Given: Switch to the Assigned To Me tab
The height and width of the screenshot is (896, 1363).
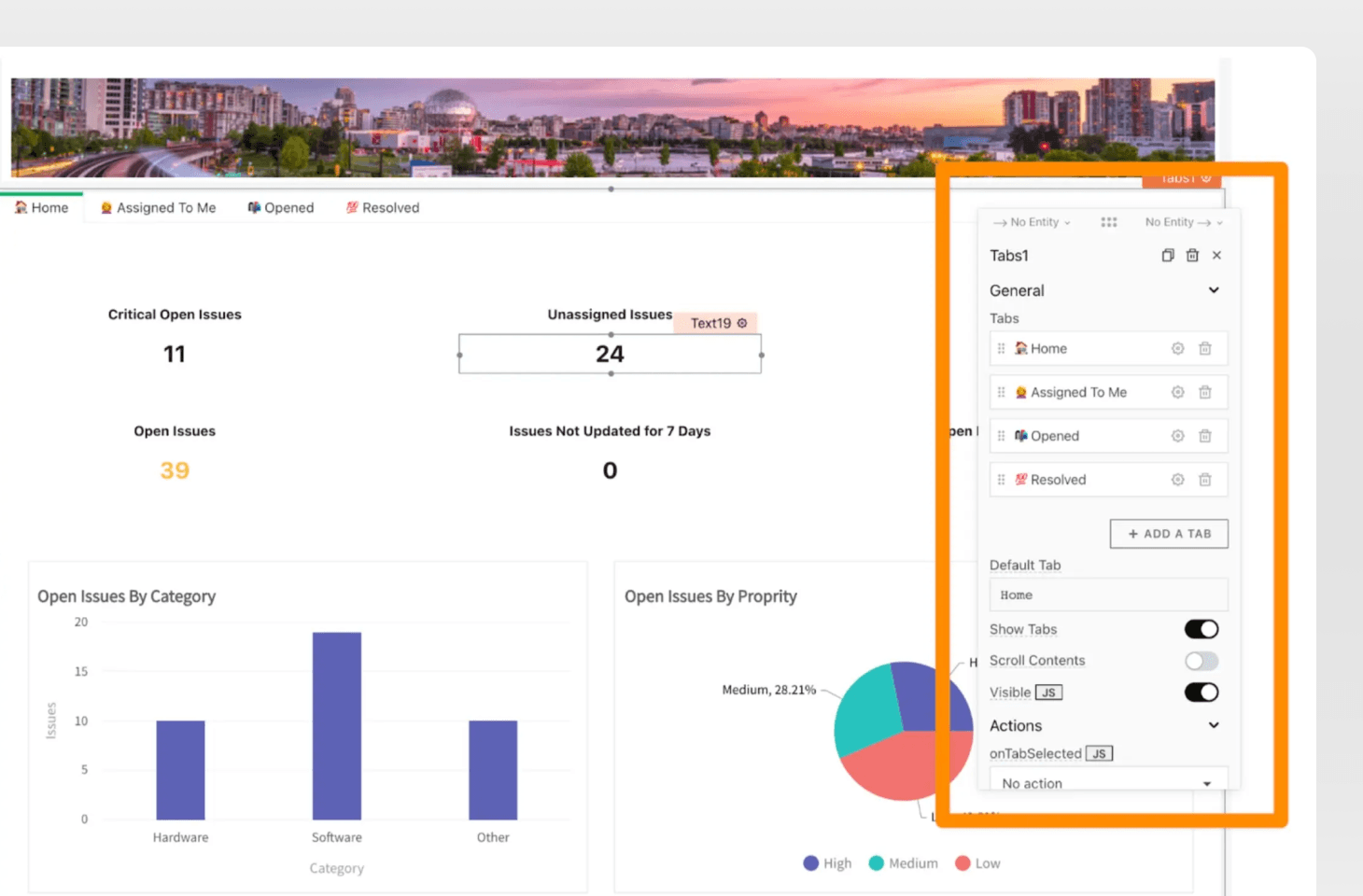Looking at the screenshot, I should click(158, 208).
